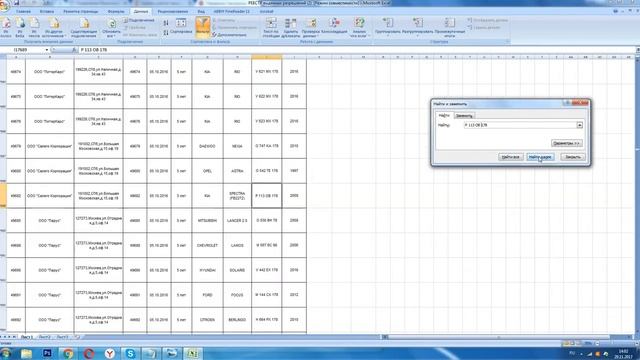
Task: Expand the Name Box dropdown arrow
Action: coord(47,50)
